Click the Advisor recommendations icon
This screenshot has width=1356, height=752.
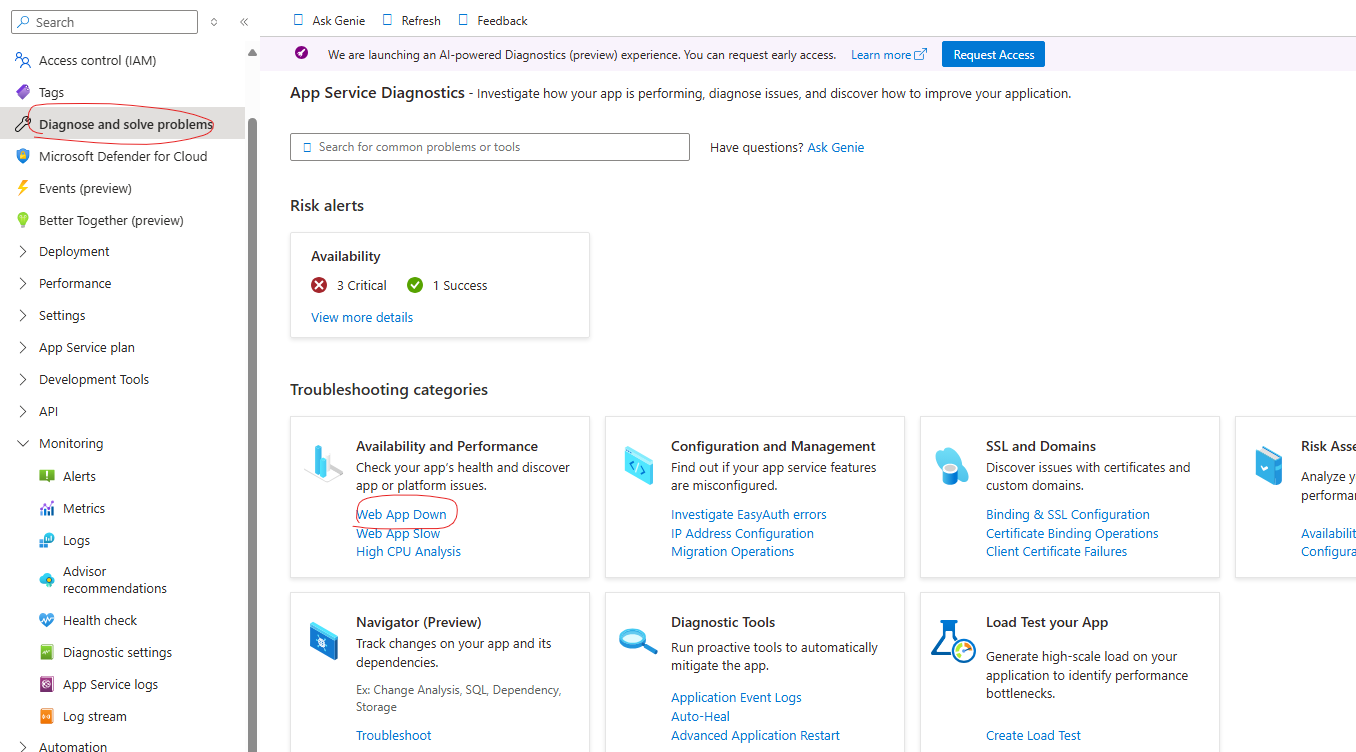47,580
